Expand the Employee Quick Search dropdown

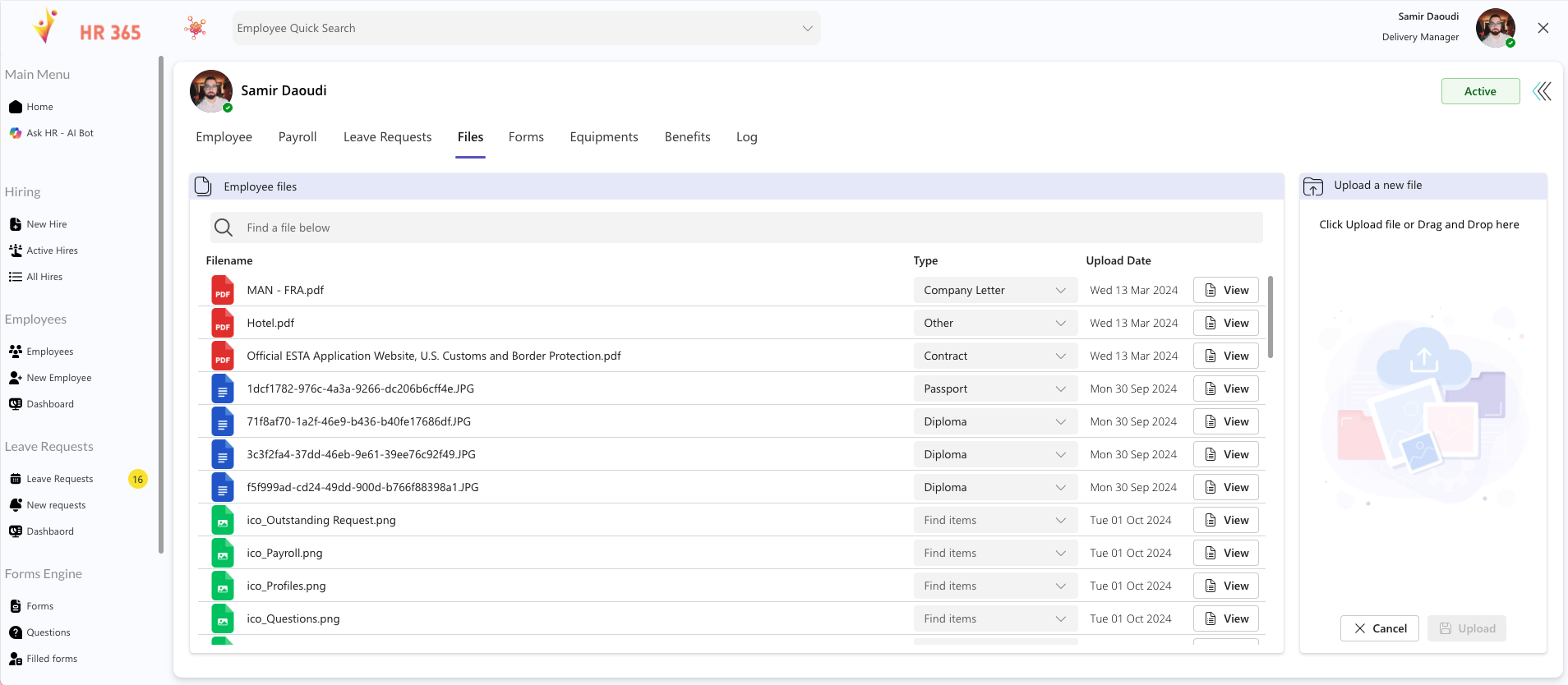click(x=807, y=28)
